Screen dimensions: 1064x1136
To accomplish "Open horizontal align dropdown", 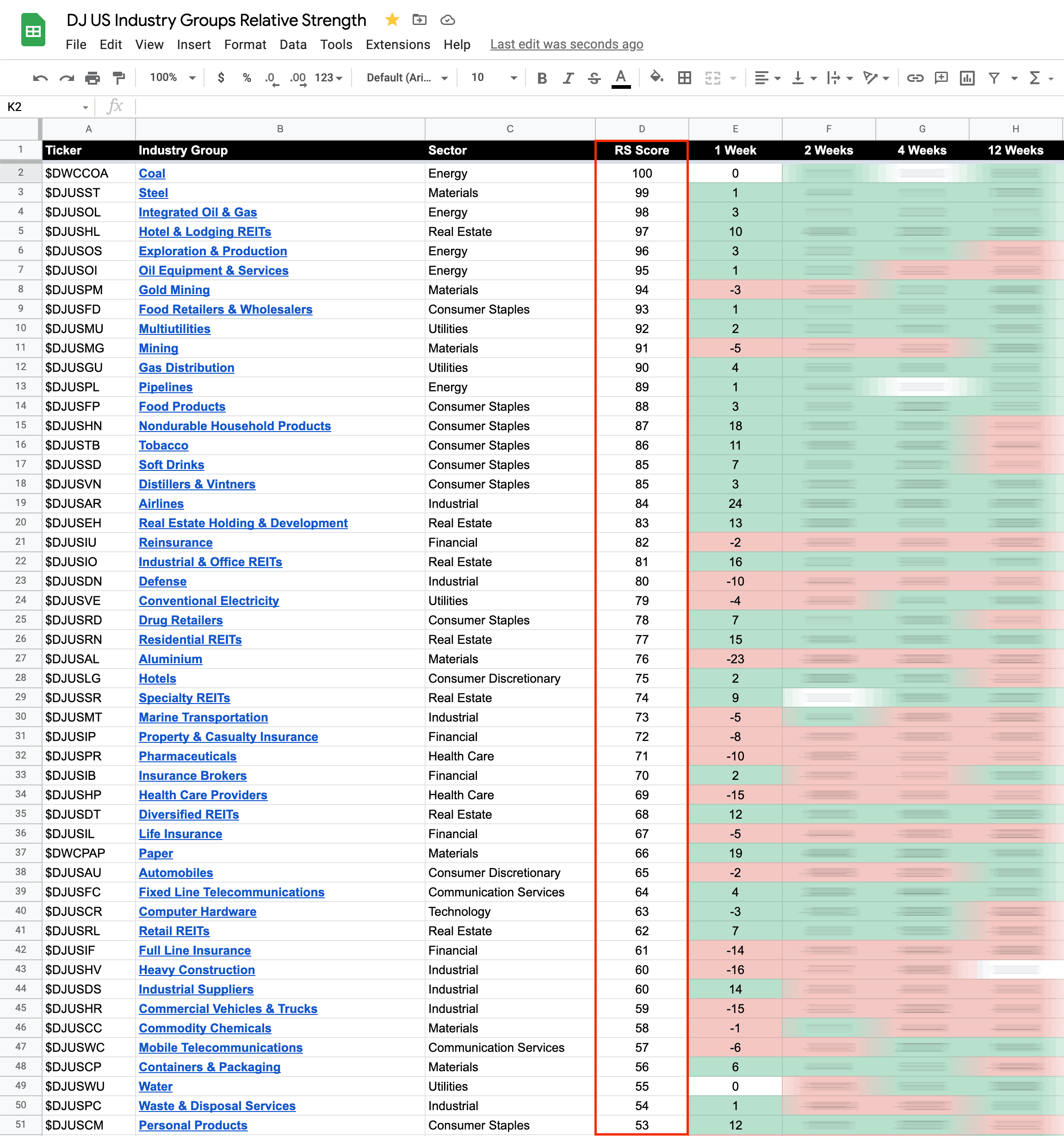I will pos(767,78).
